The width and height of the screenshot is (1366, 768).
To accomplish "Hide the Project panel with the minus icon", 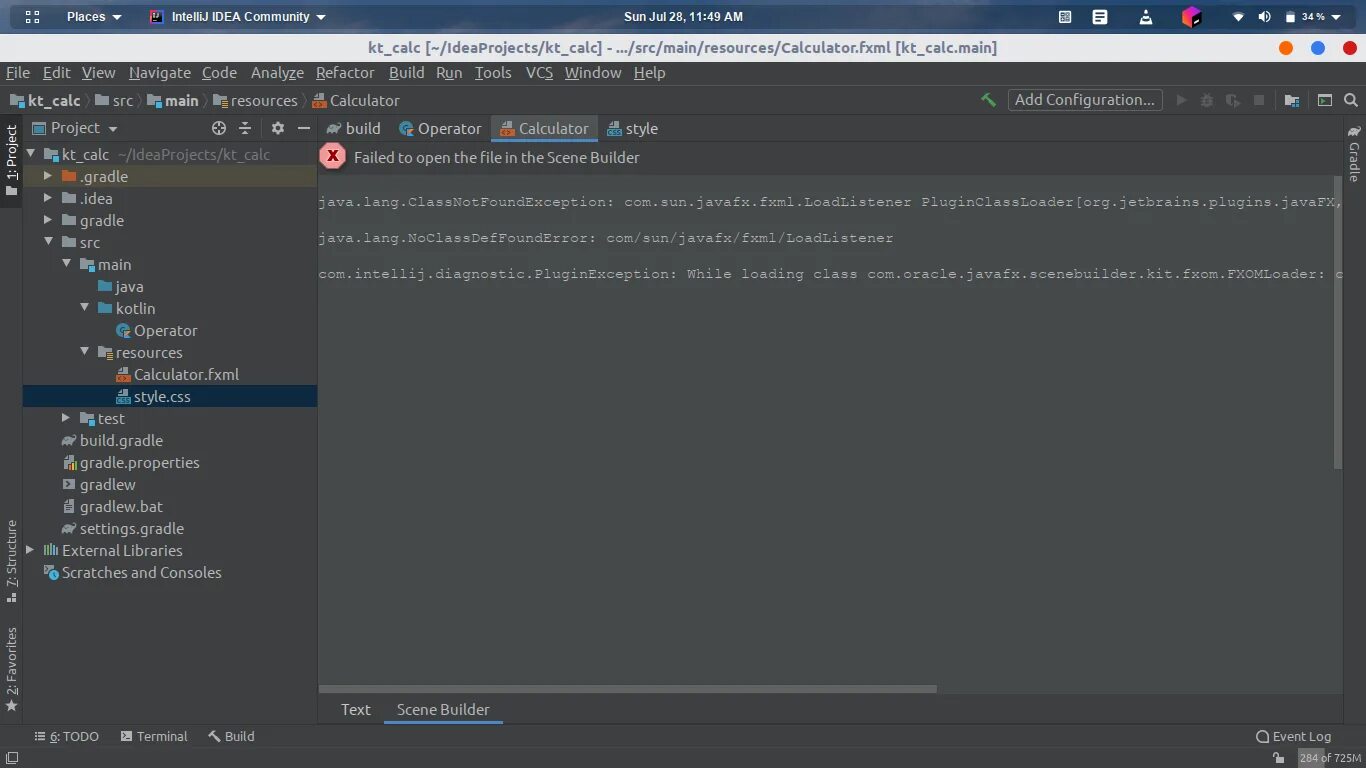I will point(304,128).
